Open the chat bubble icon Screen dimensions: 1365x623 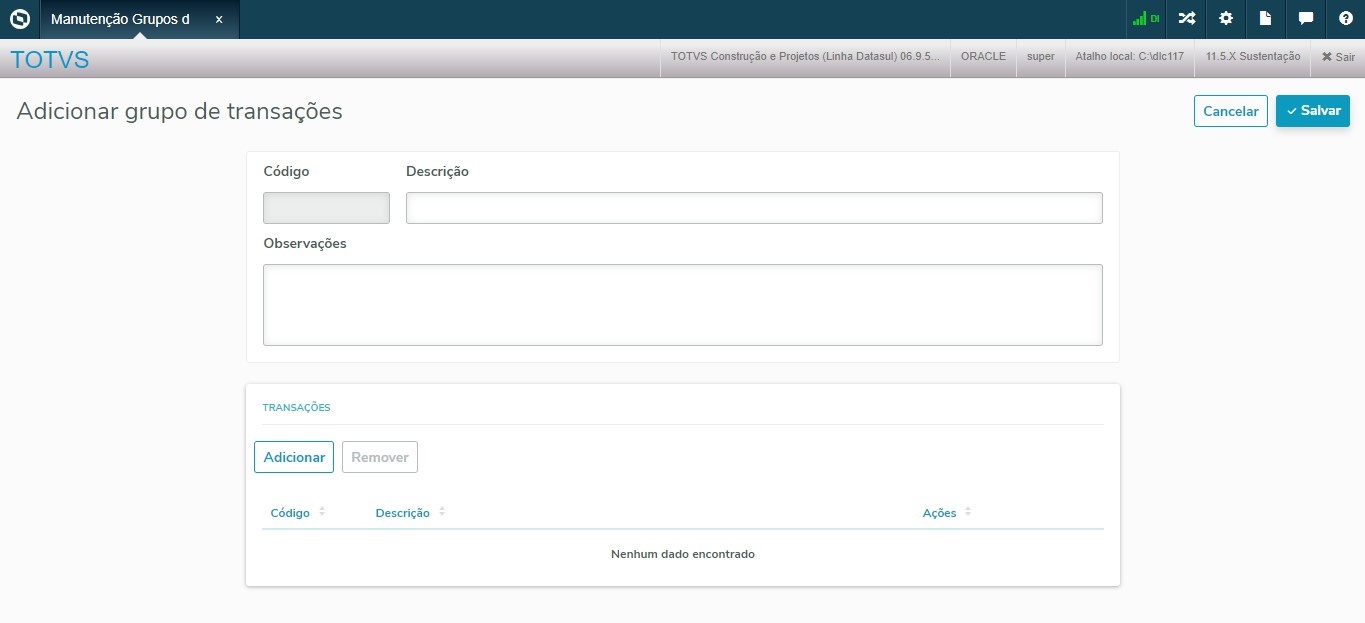1305,19
